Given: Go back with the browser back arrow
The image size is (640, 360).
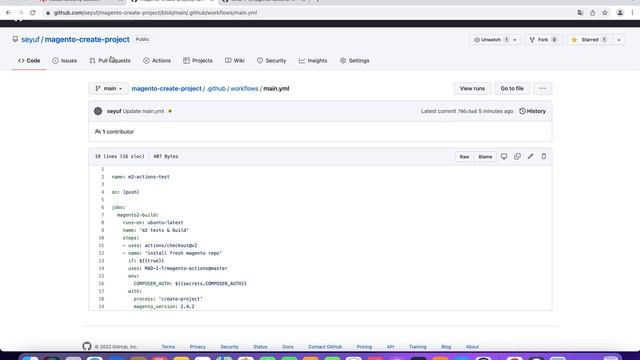Looking at the screenshot, I should pyautogui.click(x=8, y=13).
